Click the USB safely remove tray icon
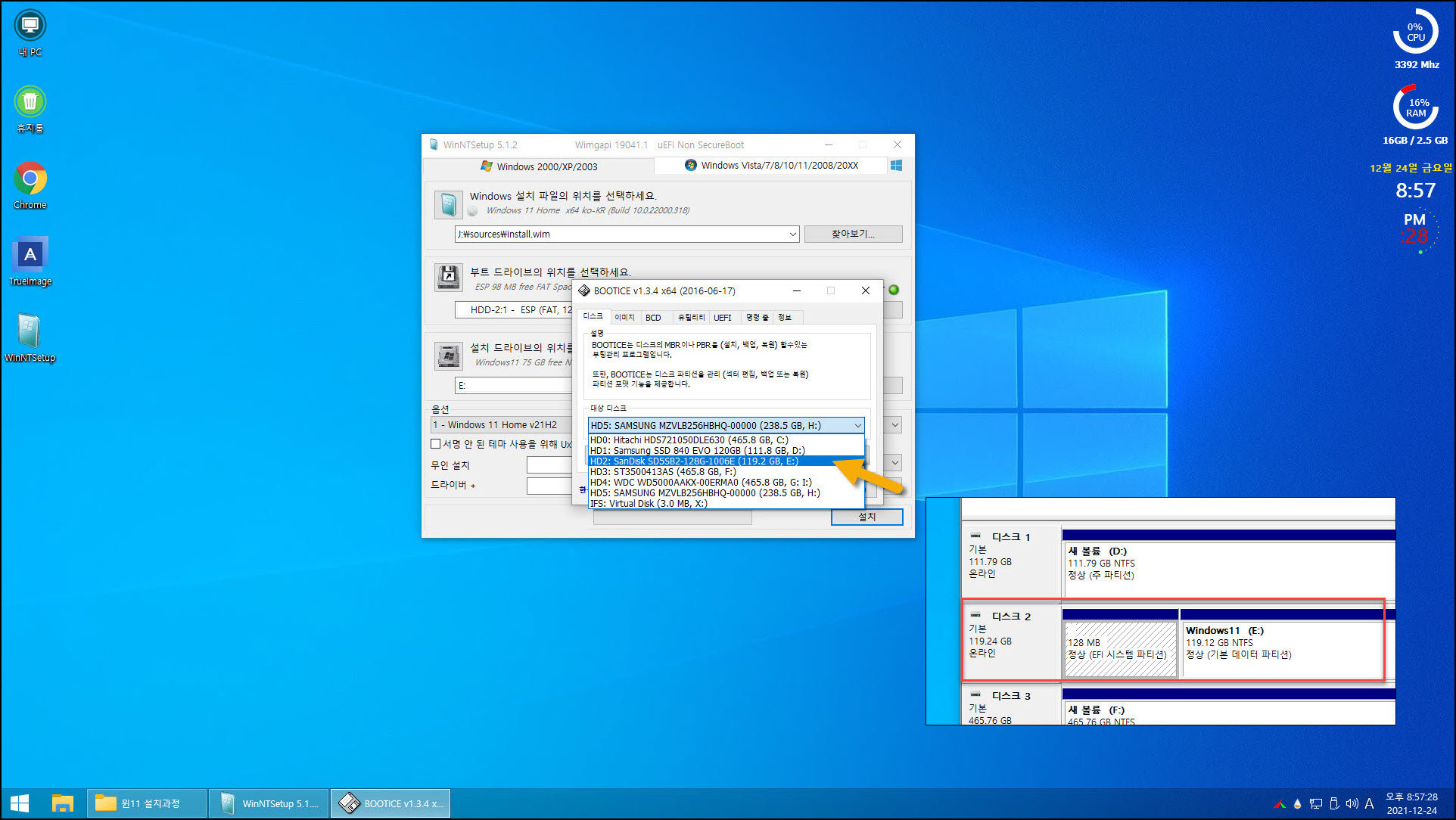The height and width of the screenshot is (820, 1456). pyautogui.click(x=1335, y=804)
